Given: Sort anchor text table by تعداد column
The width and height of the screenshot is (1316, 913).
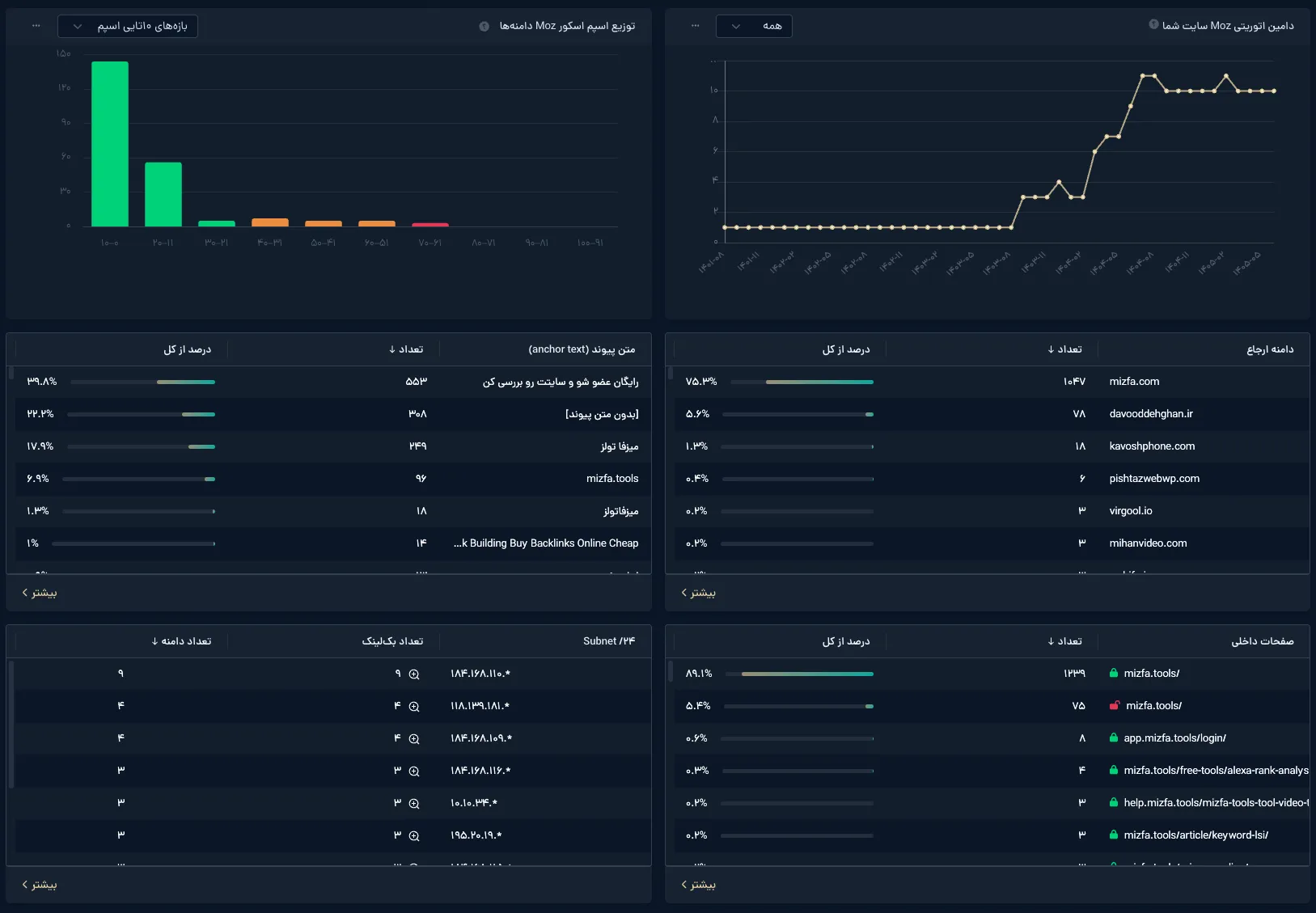Looking at the screenshot, I should tap(406, 349).
